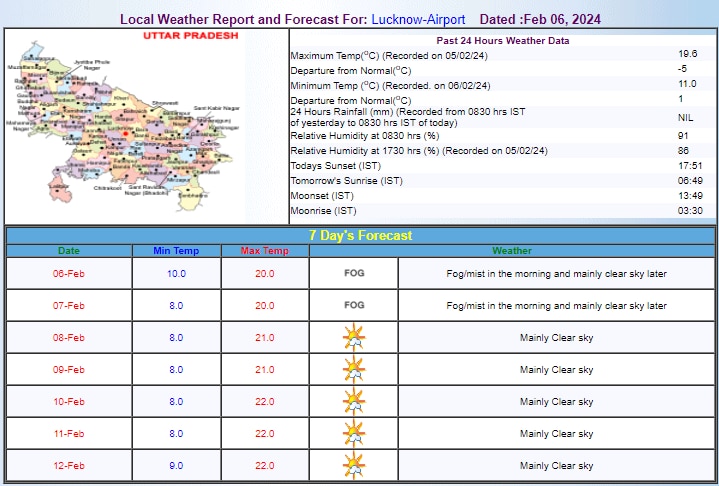Click the sunny weather icon for 11-Feb
Viewport: 719px width, 486px height.
354,434
